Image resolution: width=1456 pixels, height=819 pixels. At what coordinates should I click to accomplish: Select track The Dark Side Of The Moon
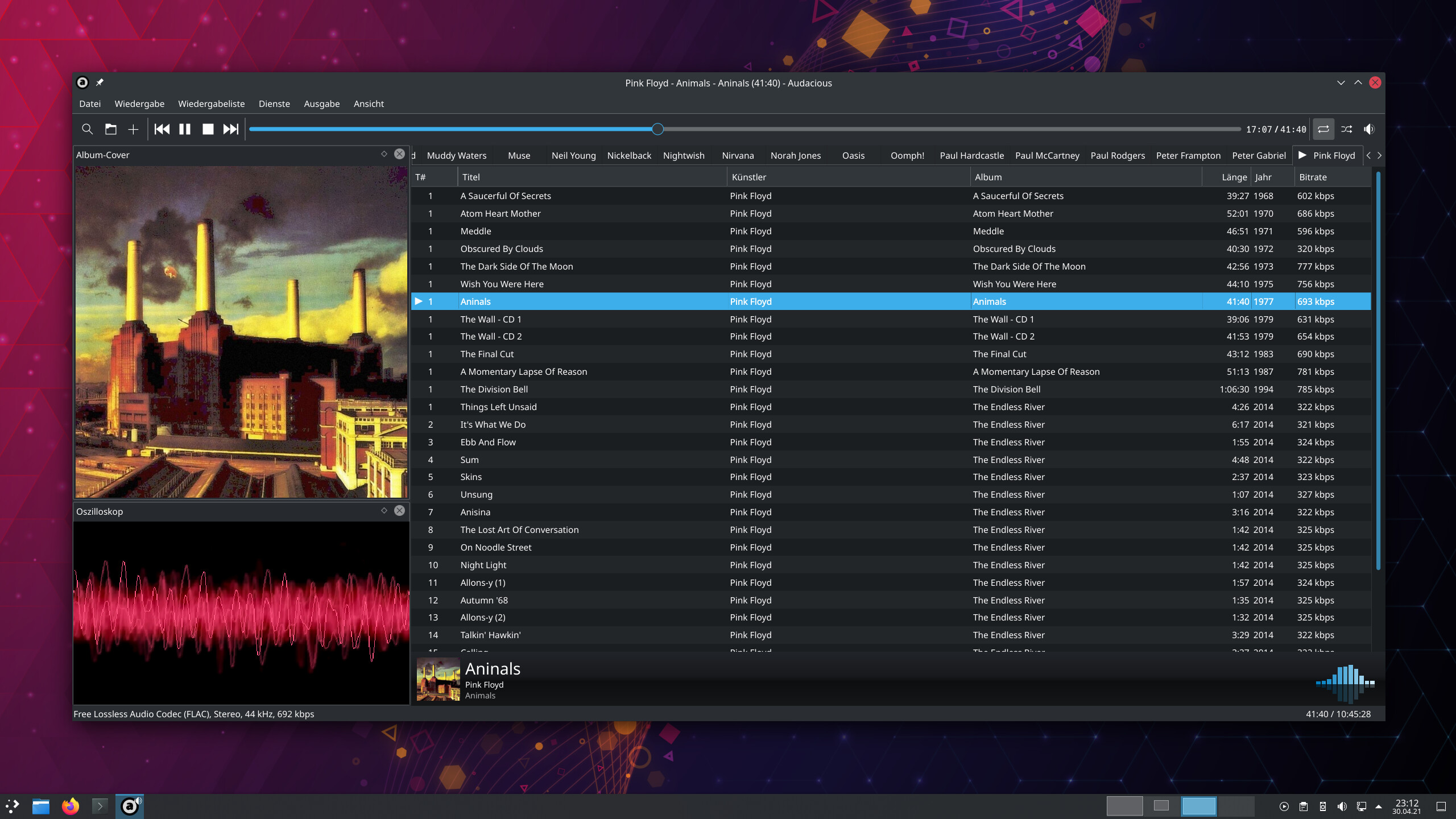pyautogui.click(x=891, y=266)
